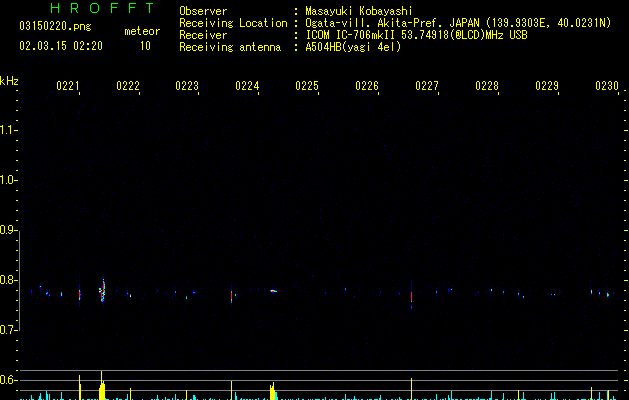Image resolution: width=629 pixels, height=400 pixels.
Task: Click the 'Receiving Location' label
Action: point(233,23)
